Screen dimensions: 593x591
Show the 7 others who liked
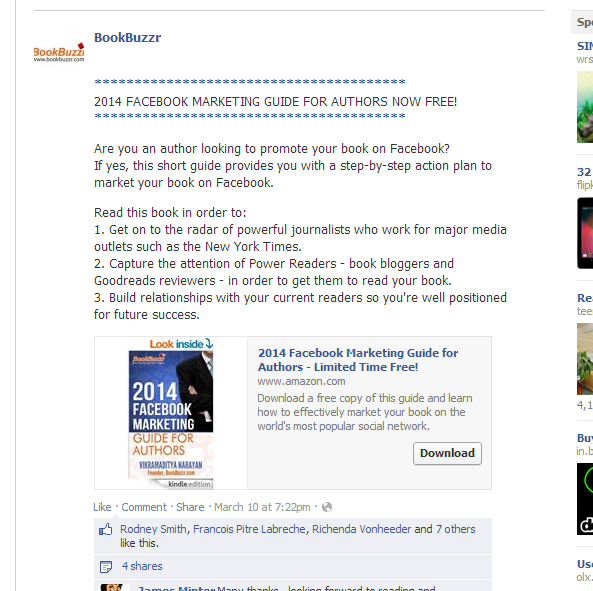click(x=455, y=529)
